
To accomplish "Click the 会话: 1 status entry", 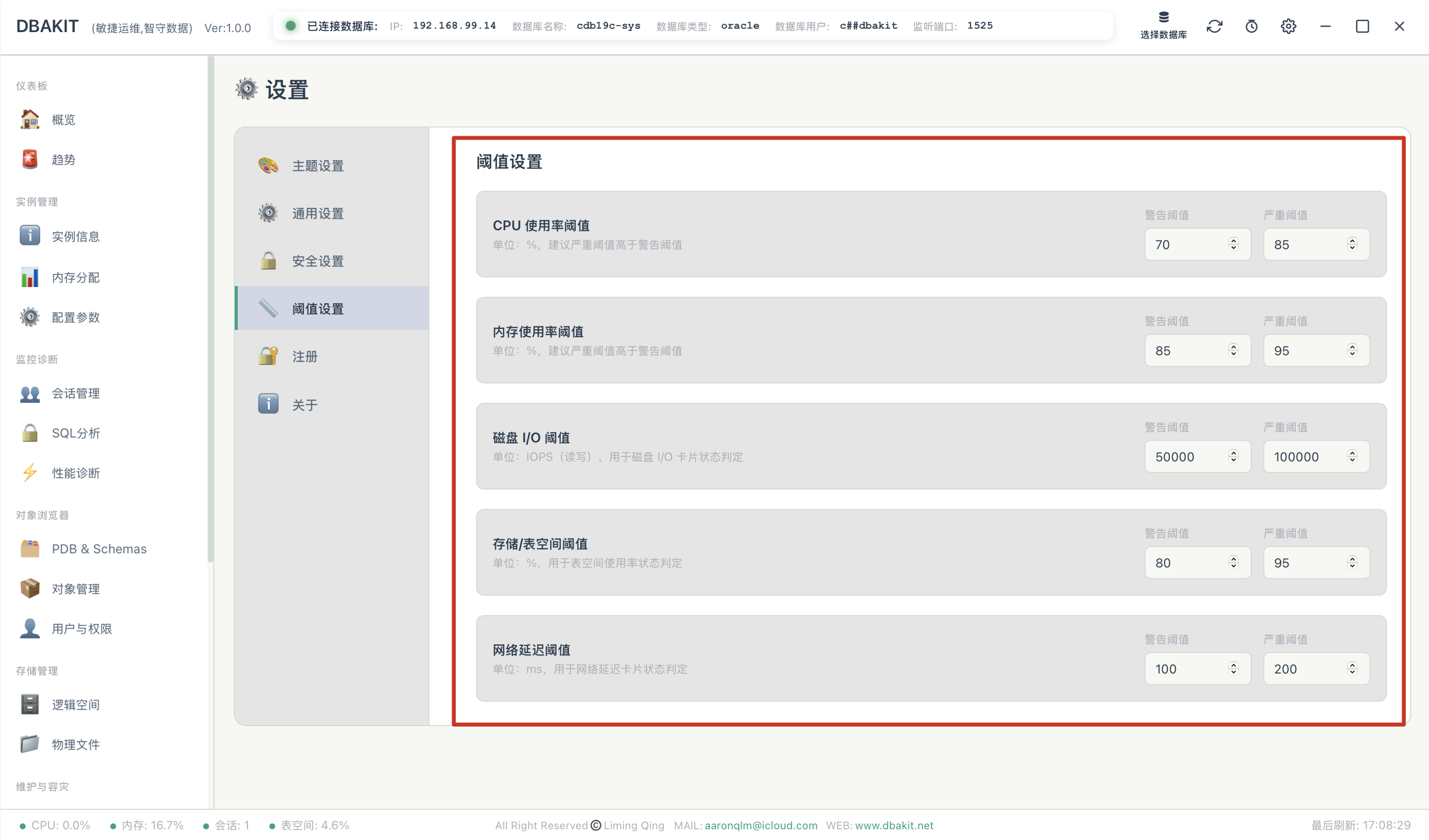I will tap(226, 825).
